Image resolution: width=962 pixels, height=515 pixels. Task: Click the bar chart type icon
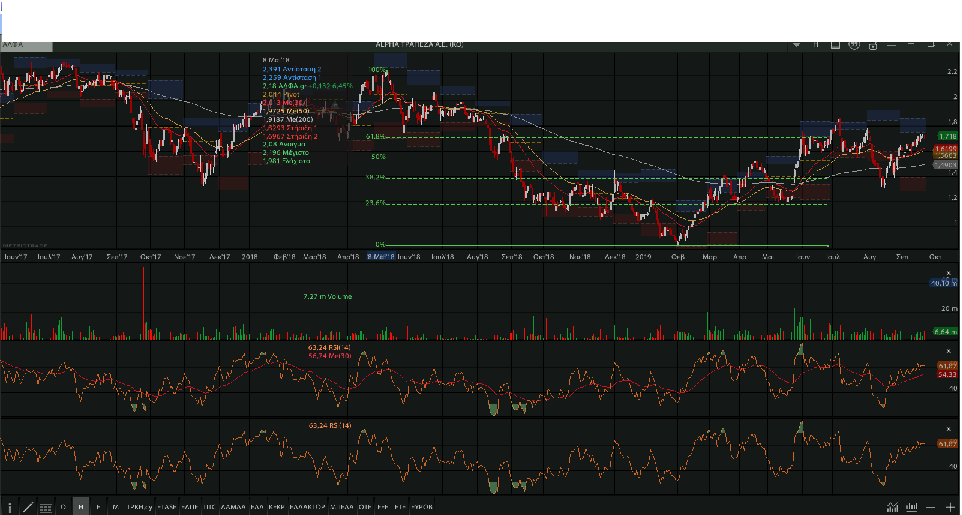pos(911,507)
